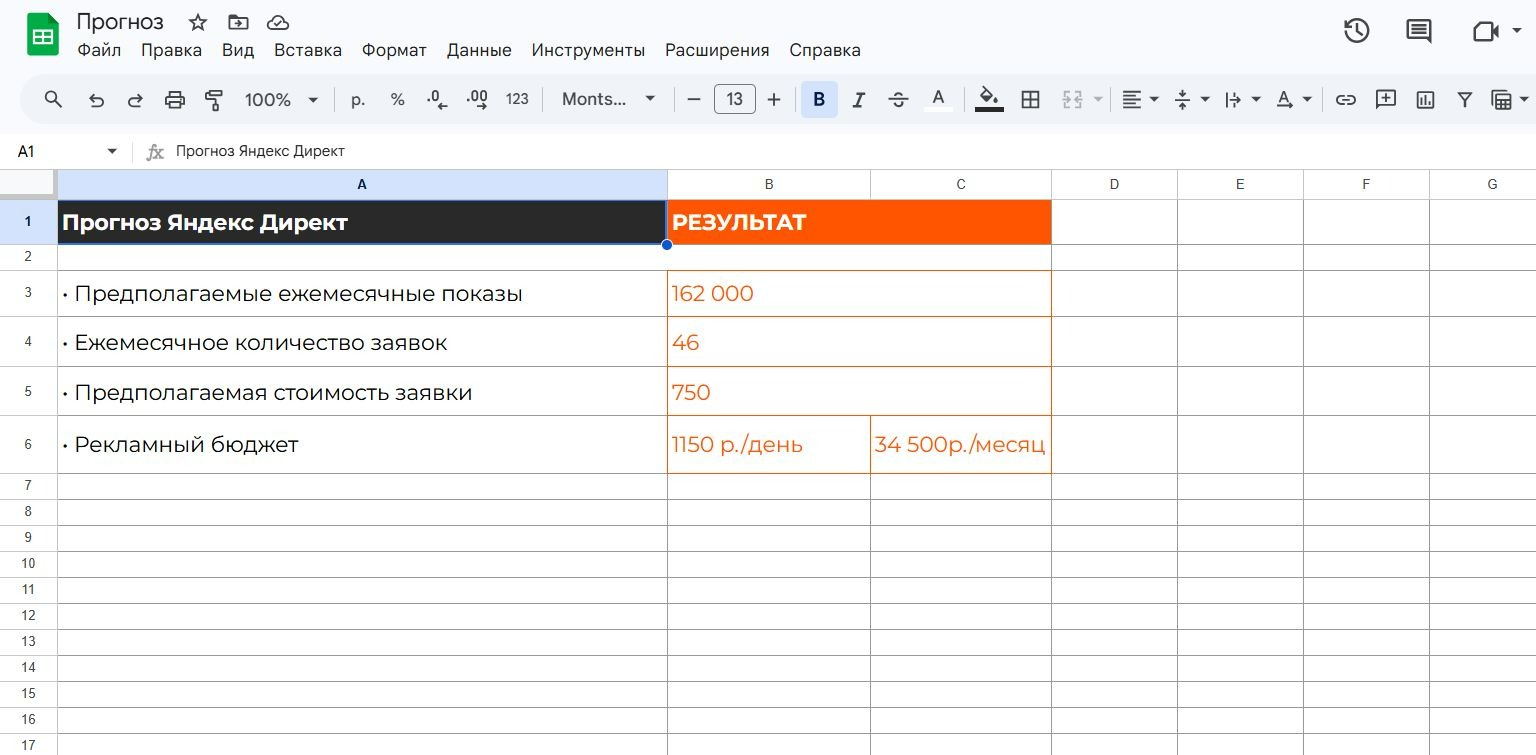This screenshot has height=755, width=1536.
Task: Increase decimal places
Action: pyautogui.click(x=477, y=99)
